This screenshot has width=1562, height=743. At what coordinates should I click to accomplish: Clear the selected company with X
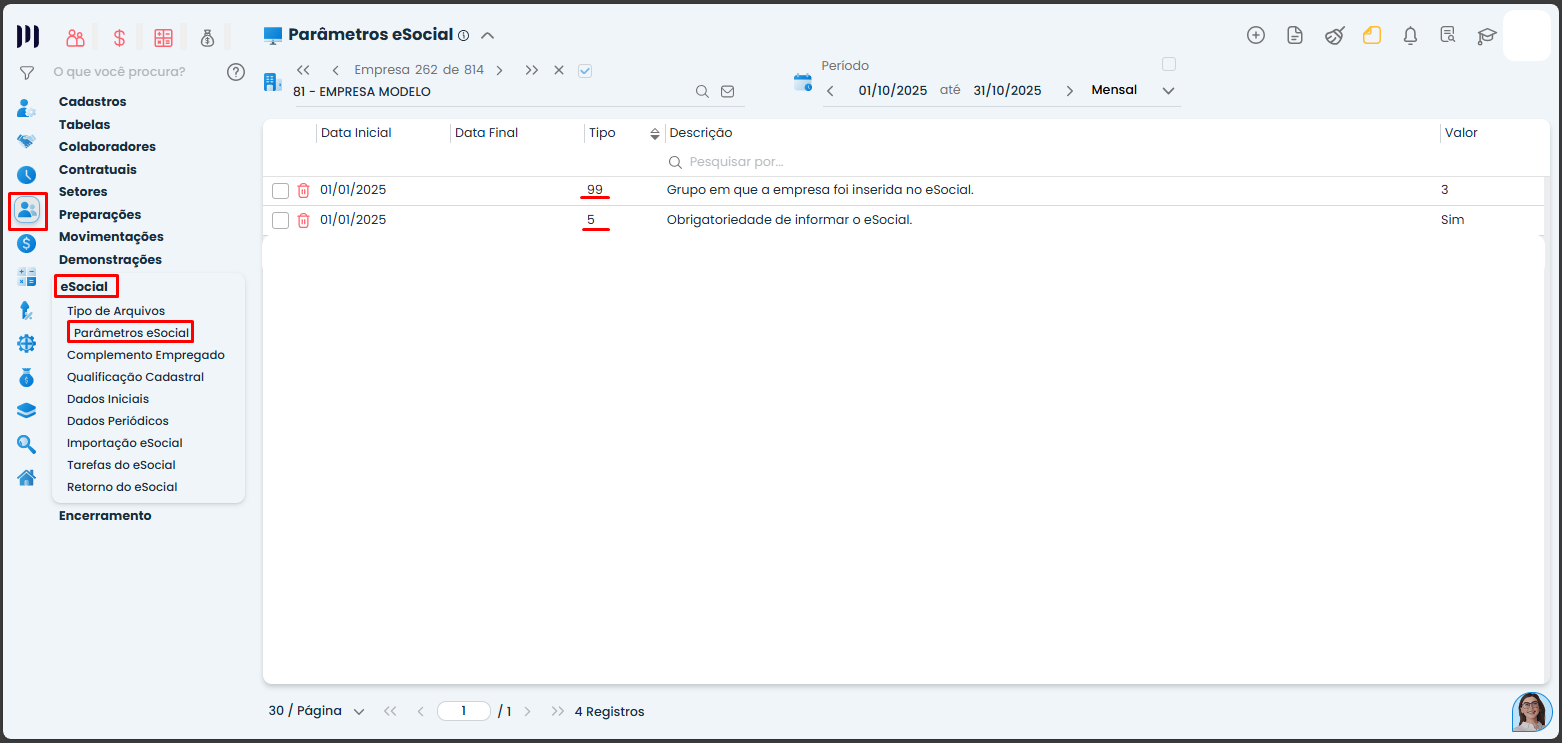coord(559,70)
